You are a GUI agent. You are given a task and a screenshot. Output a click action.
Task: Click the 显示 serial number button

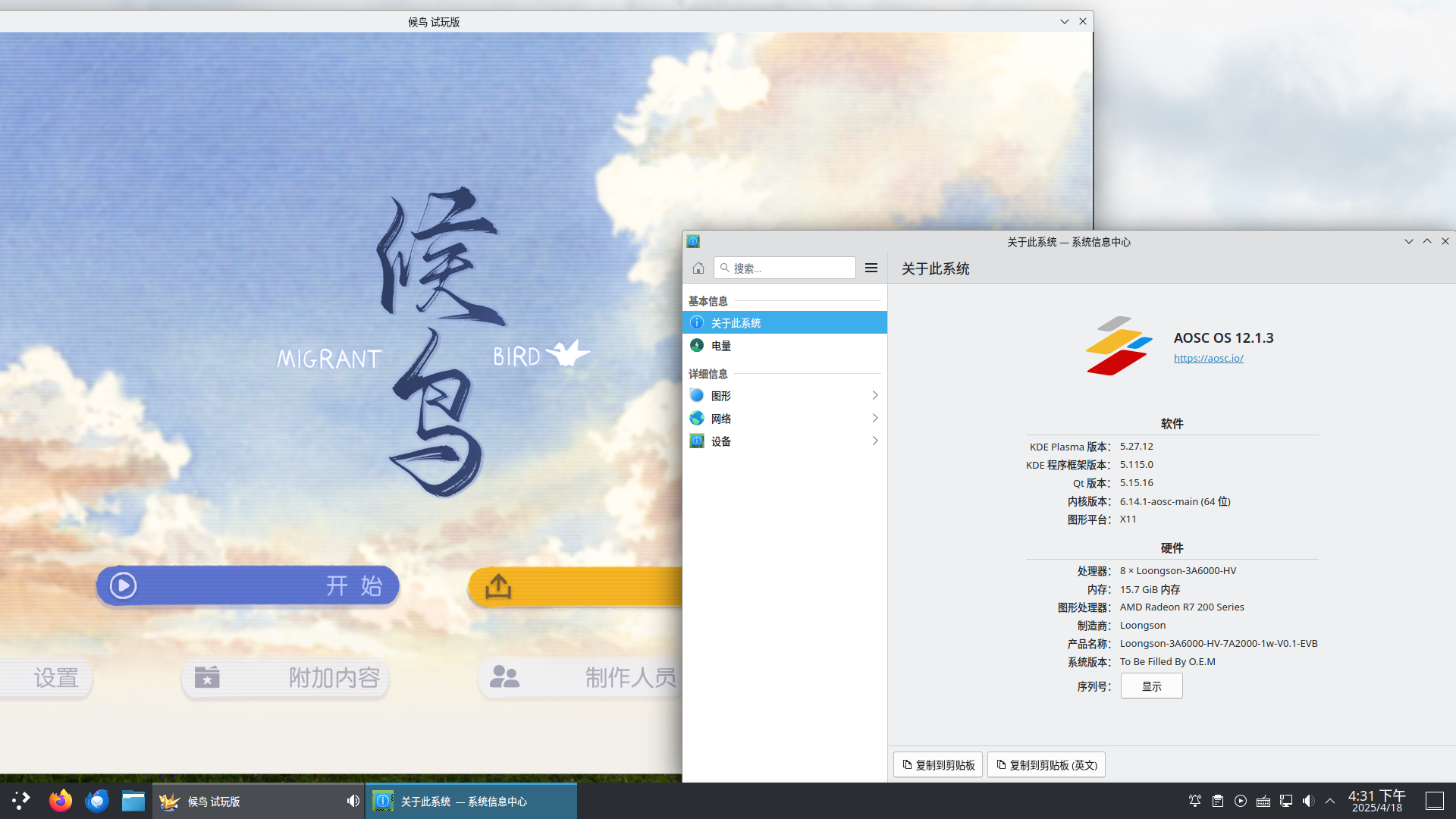click(x=1151, y=686)
